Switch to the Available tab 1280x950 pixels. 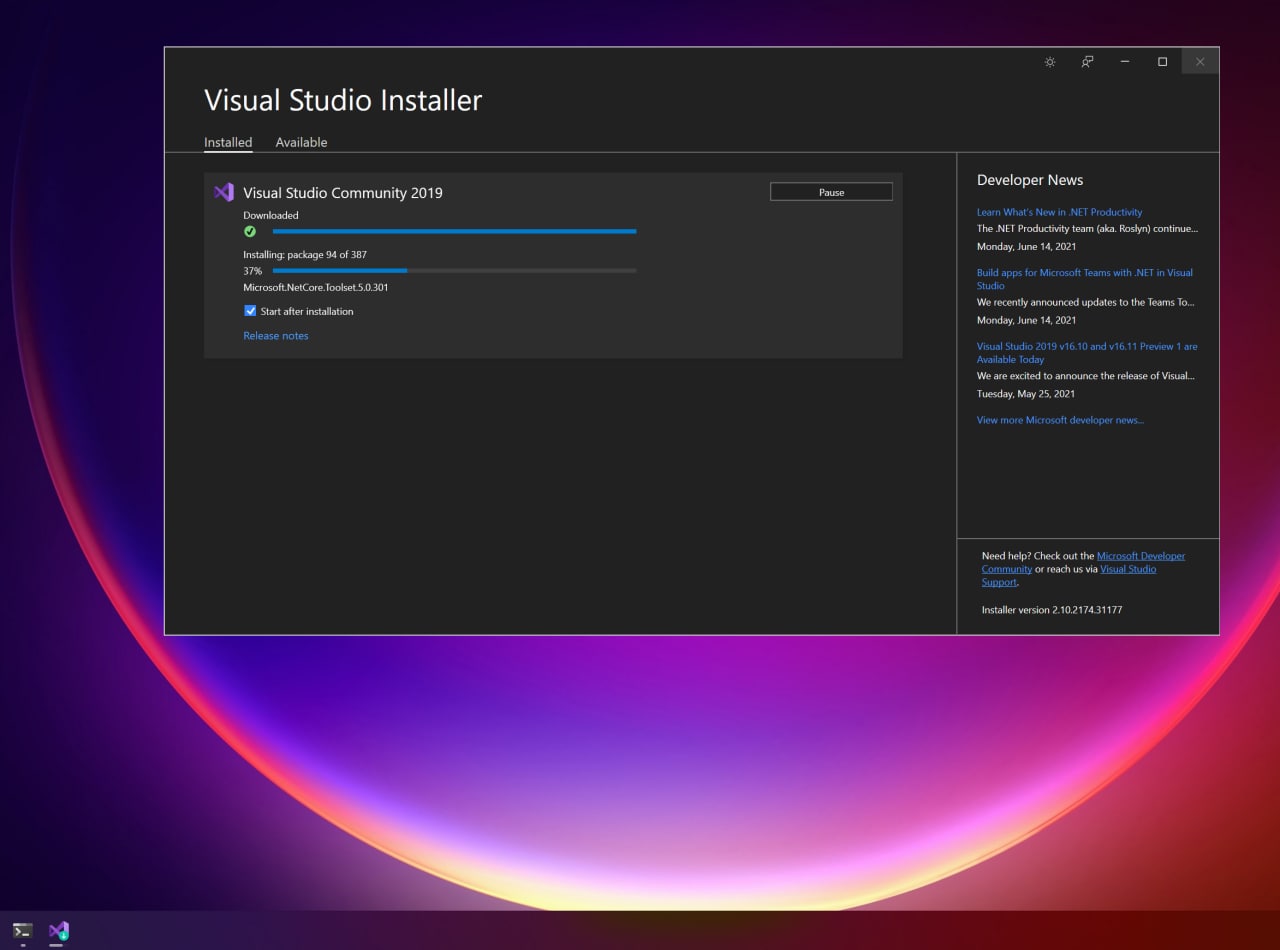(301, 142)
